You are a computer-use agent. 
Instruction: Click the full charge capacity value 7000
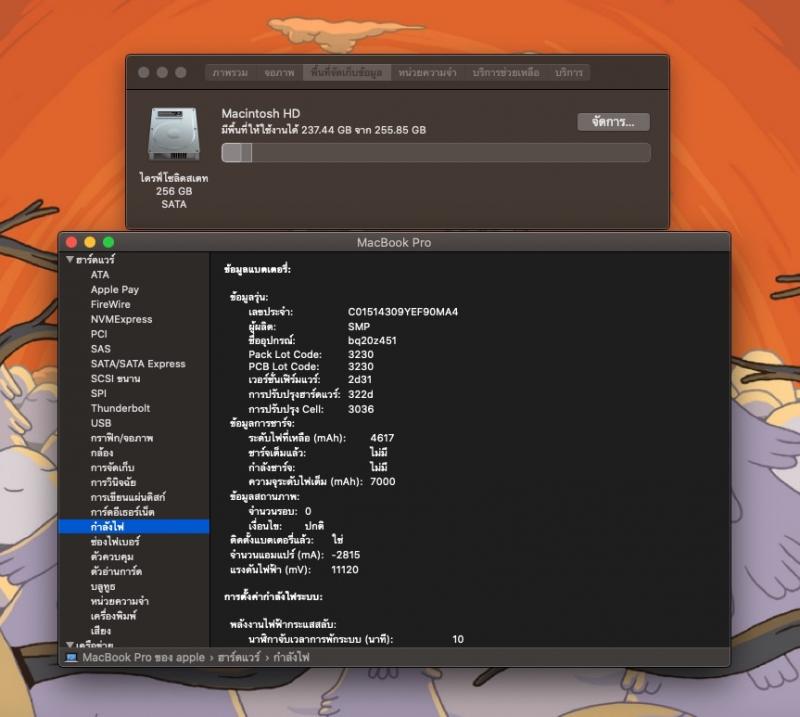pyautogui.click(x=383, y=481)
